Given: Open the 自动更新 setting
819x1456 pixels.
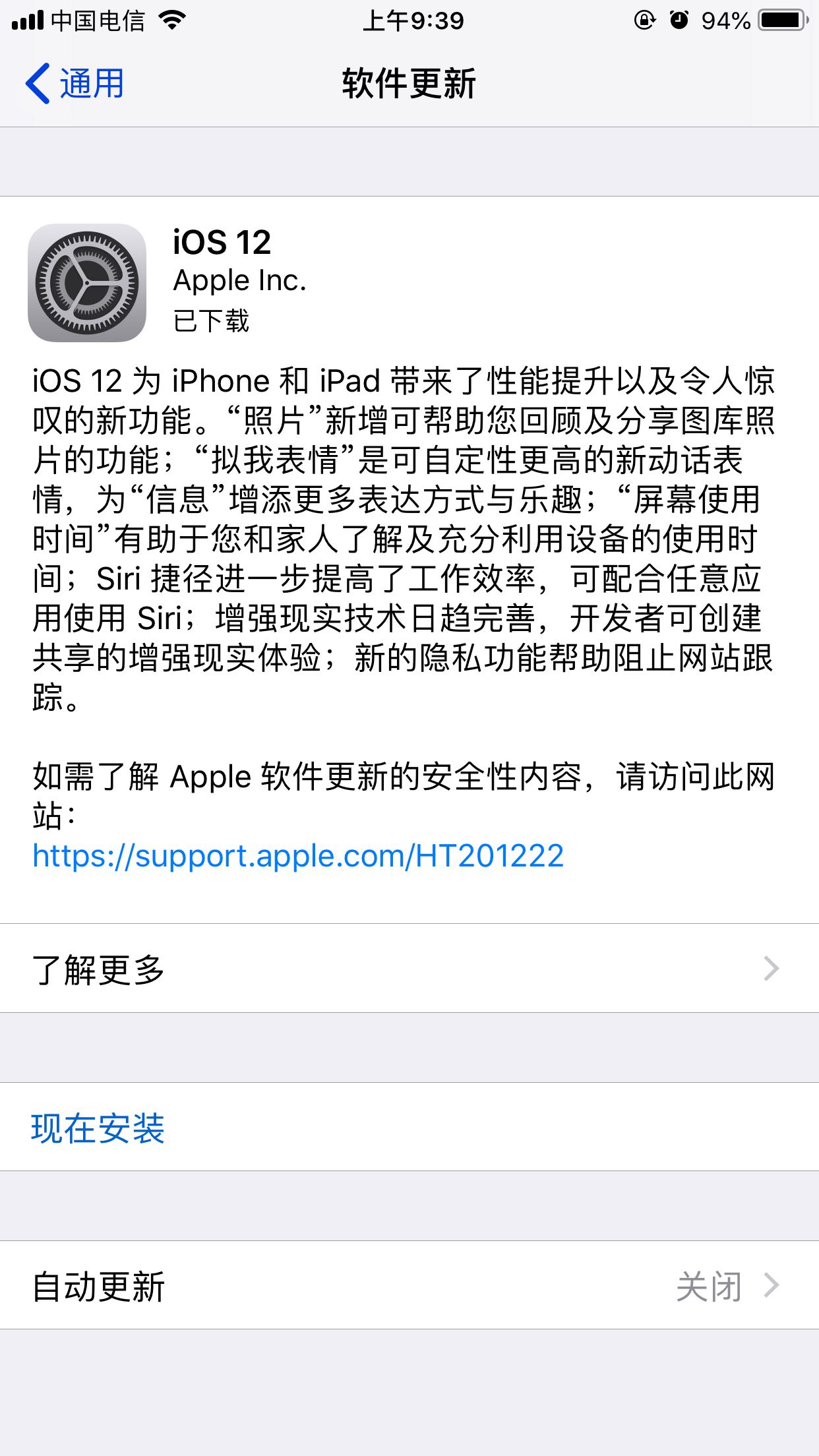Looking at the screenshot, I should click(x=409, y=1286).
